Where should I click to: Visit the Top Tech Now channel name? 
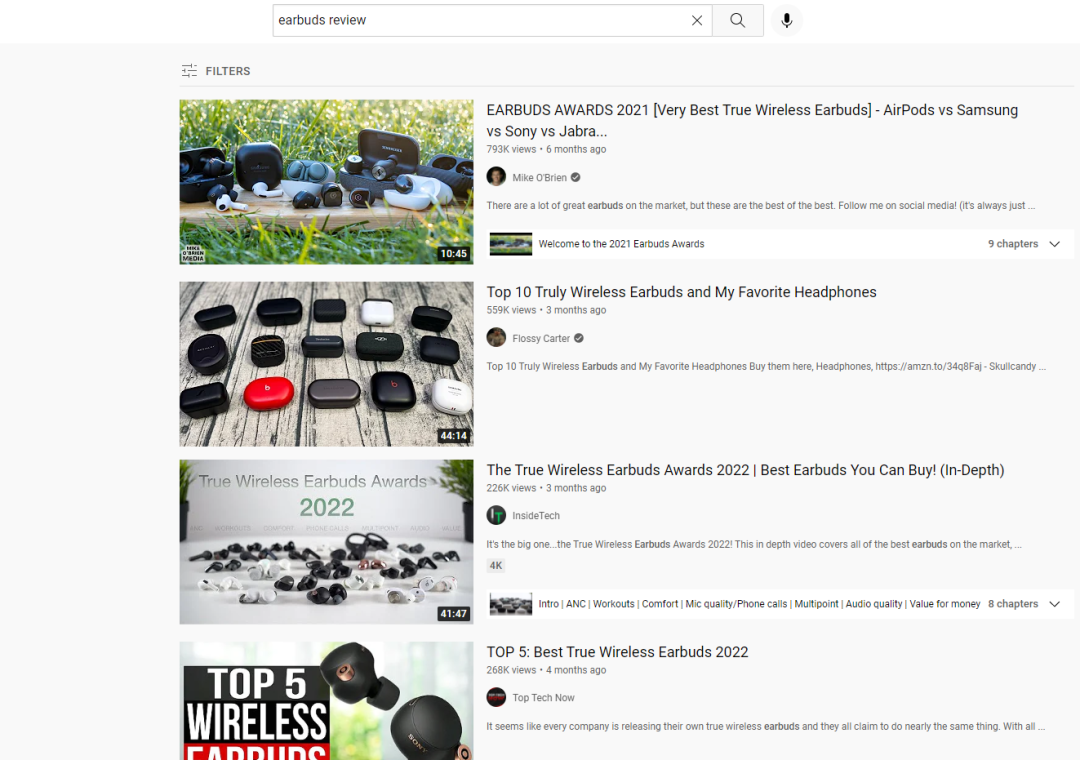click(x=543, y=698)
